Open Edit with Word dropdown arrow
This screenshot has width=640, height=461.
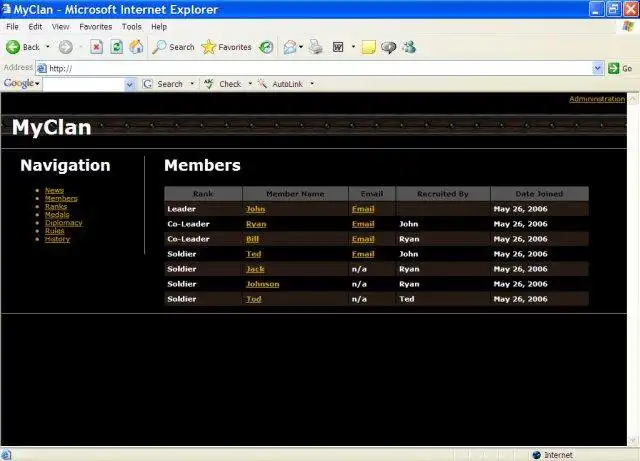click(353, 47)
